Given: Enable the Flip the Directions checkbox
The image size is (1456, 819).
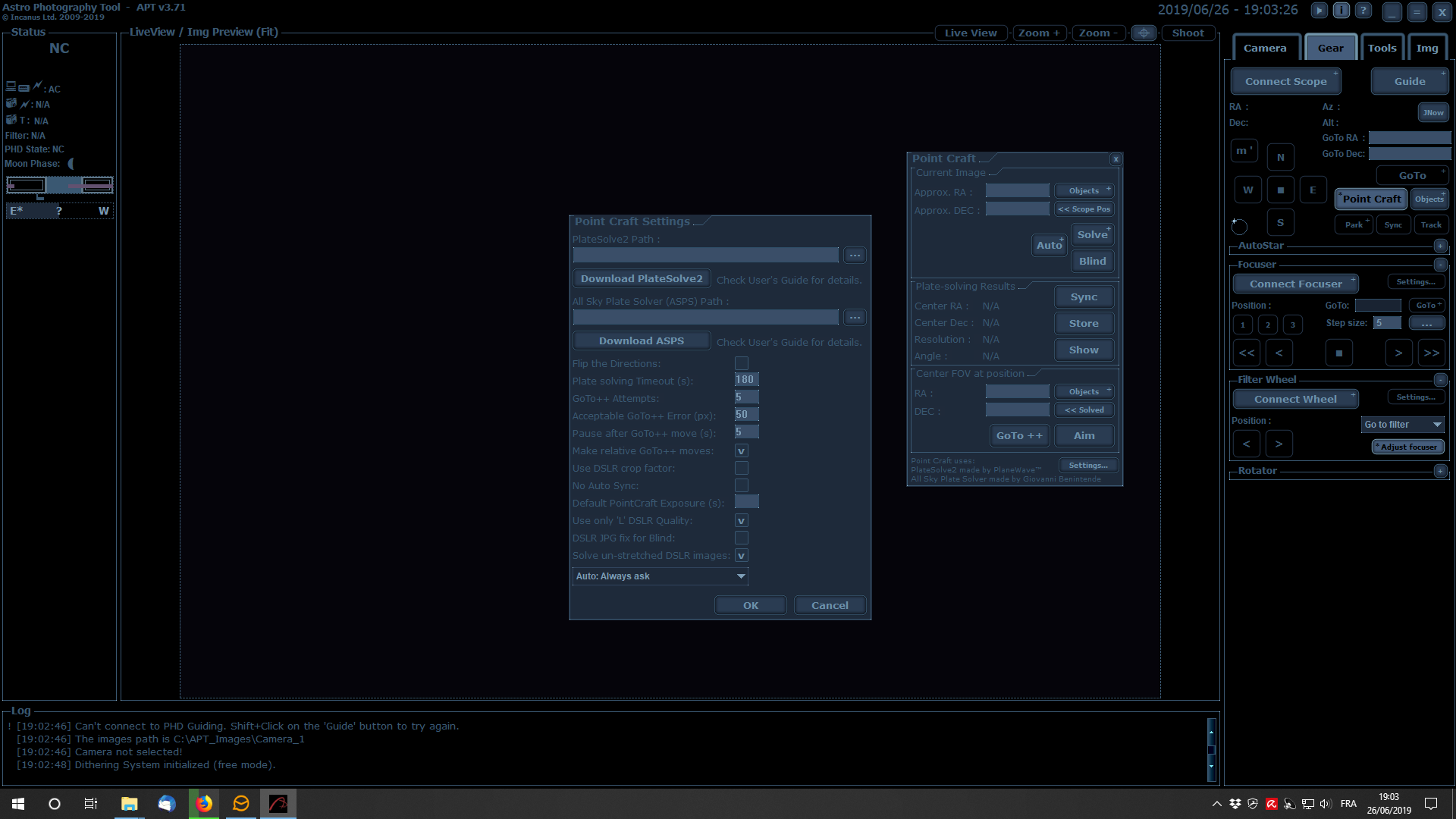Looking at the screenshot, I should coord(742,363).
